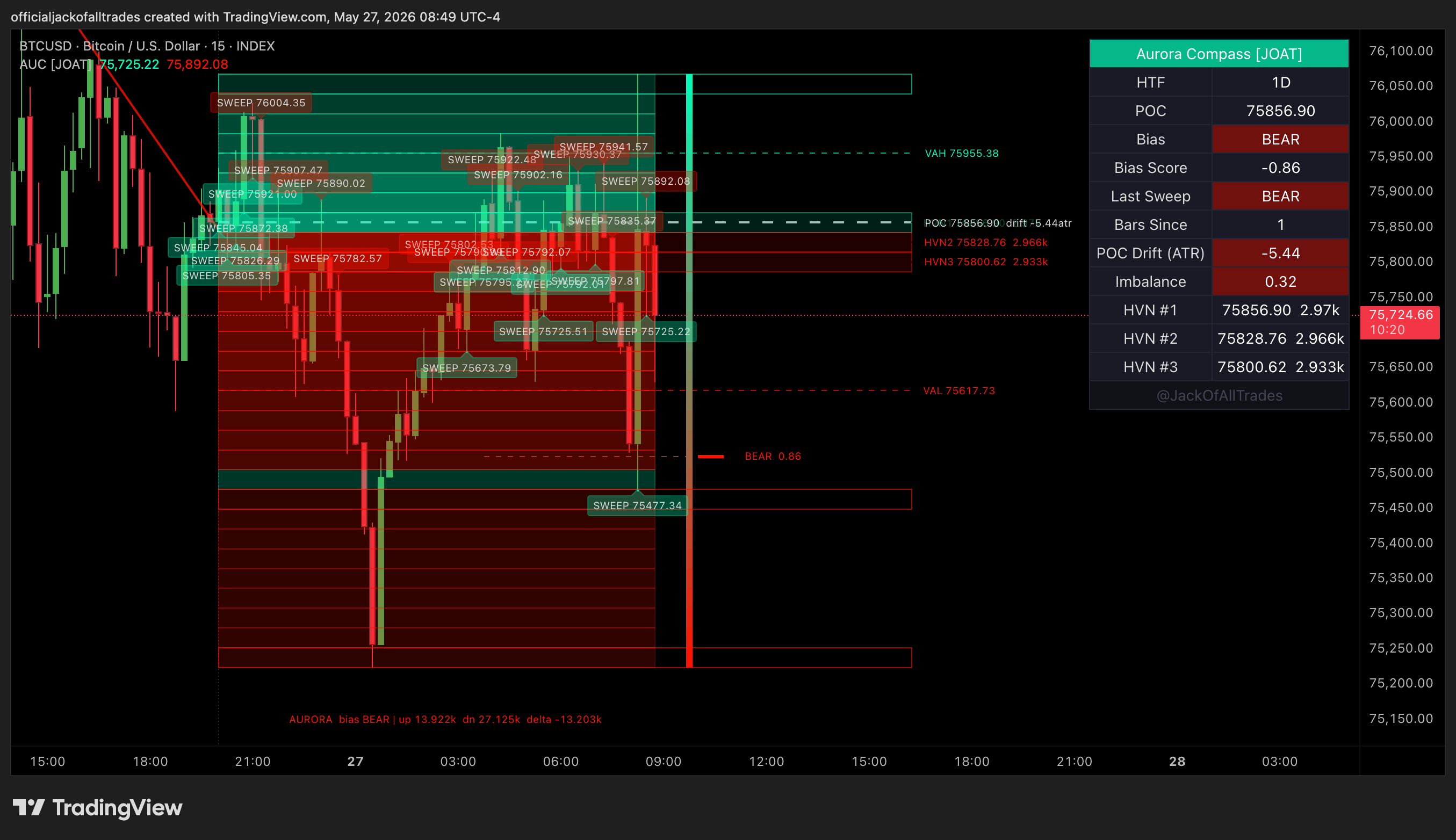The image size is (1456, 840).
Task: Click the Imbalance value 0.32 cell
Action: (x=1280, y=281)
